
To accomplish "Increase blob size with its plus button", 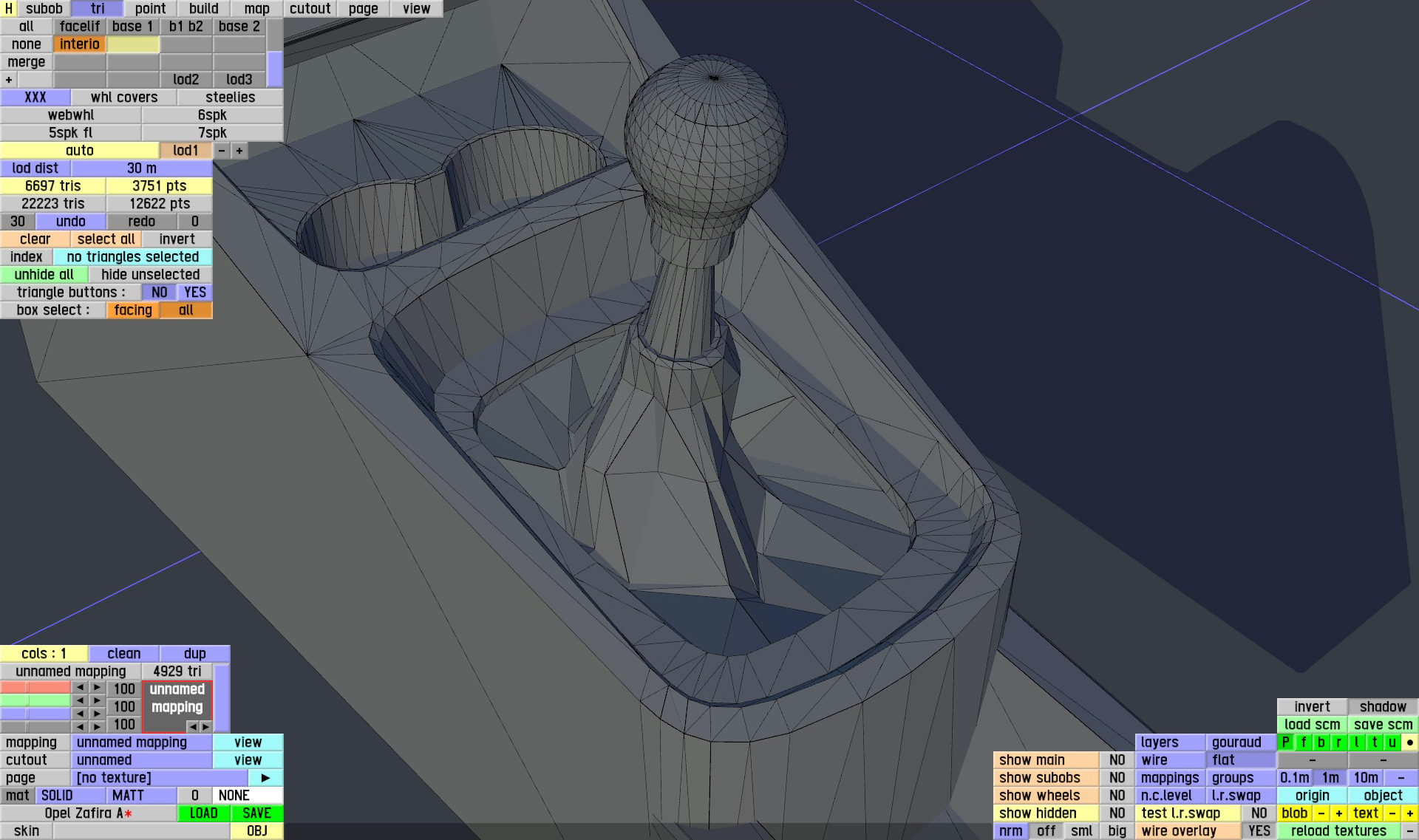I will 1338,813.
